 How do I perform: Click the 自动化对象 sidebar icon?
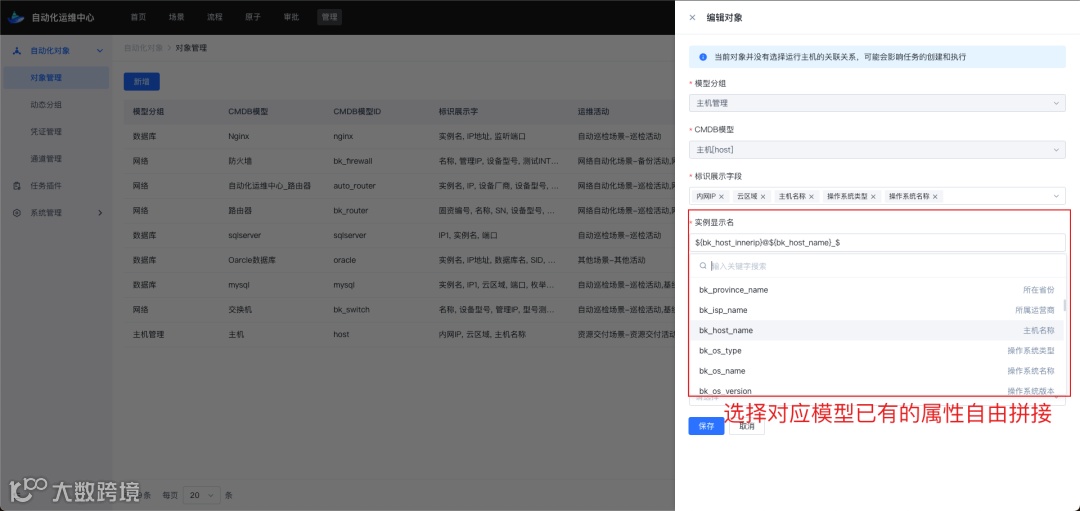click(x=17, y=51)
